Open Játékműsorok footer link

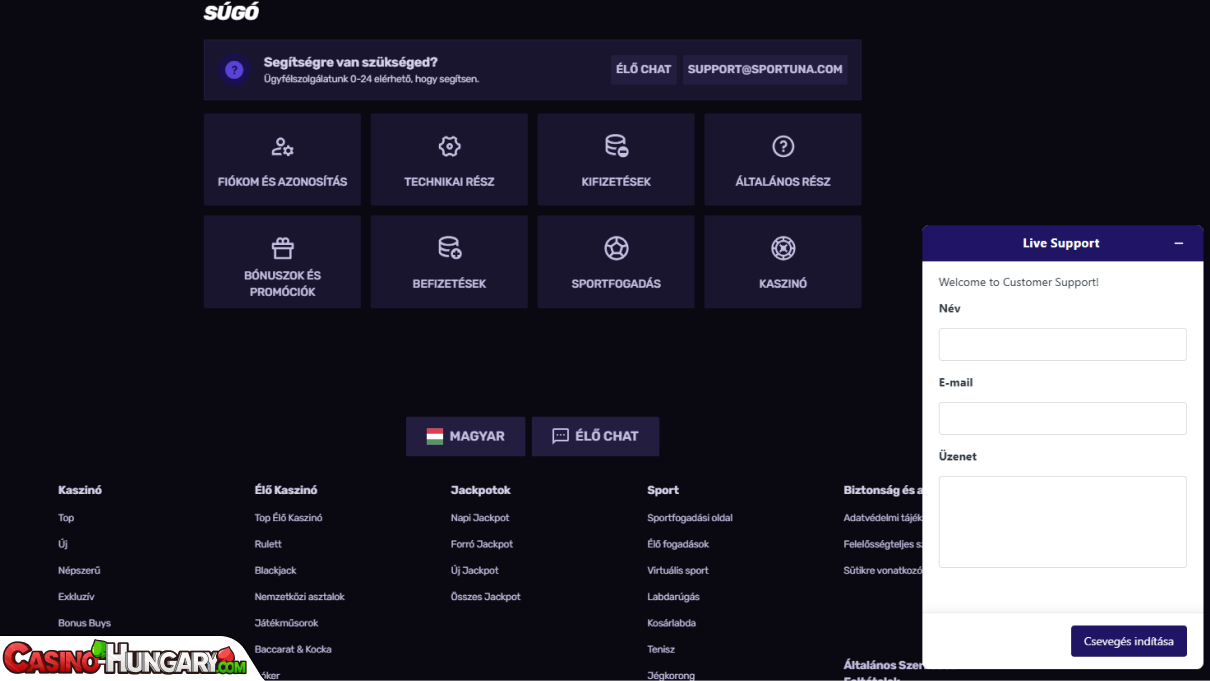(286, 623)
